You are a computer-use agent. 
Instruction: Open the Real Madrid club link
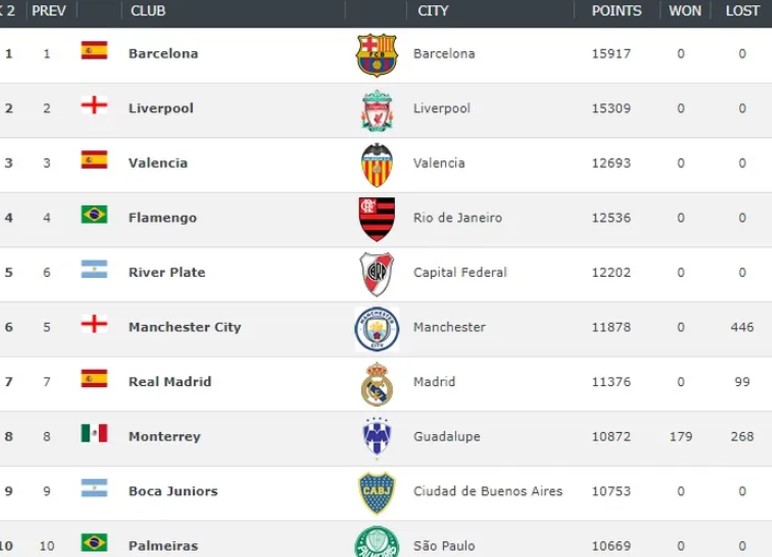pos(170,382)
